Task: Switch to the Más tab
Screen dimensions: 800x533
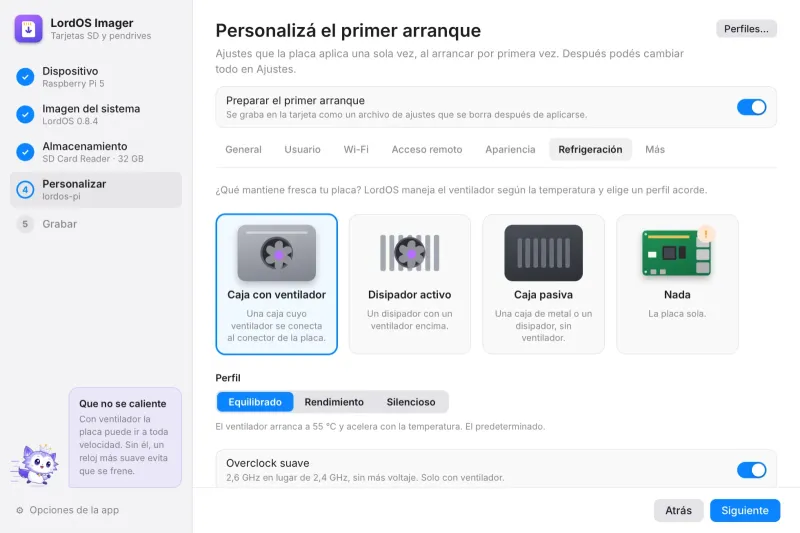Action: coord(655,149)
